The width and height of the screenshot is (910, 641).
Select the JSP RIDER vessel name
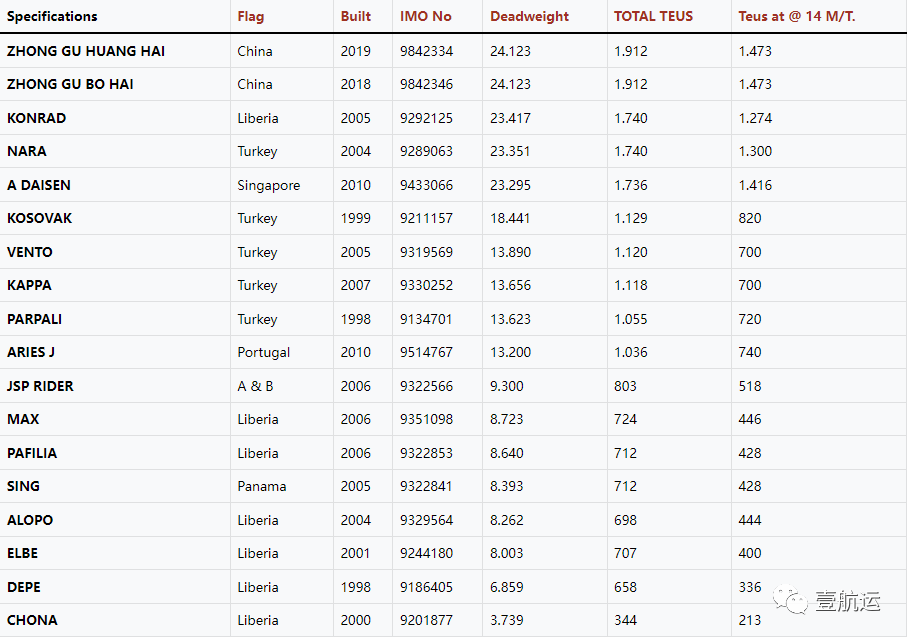[40, 386]
